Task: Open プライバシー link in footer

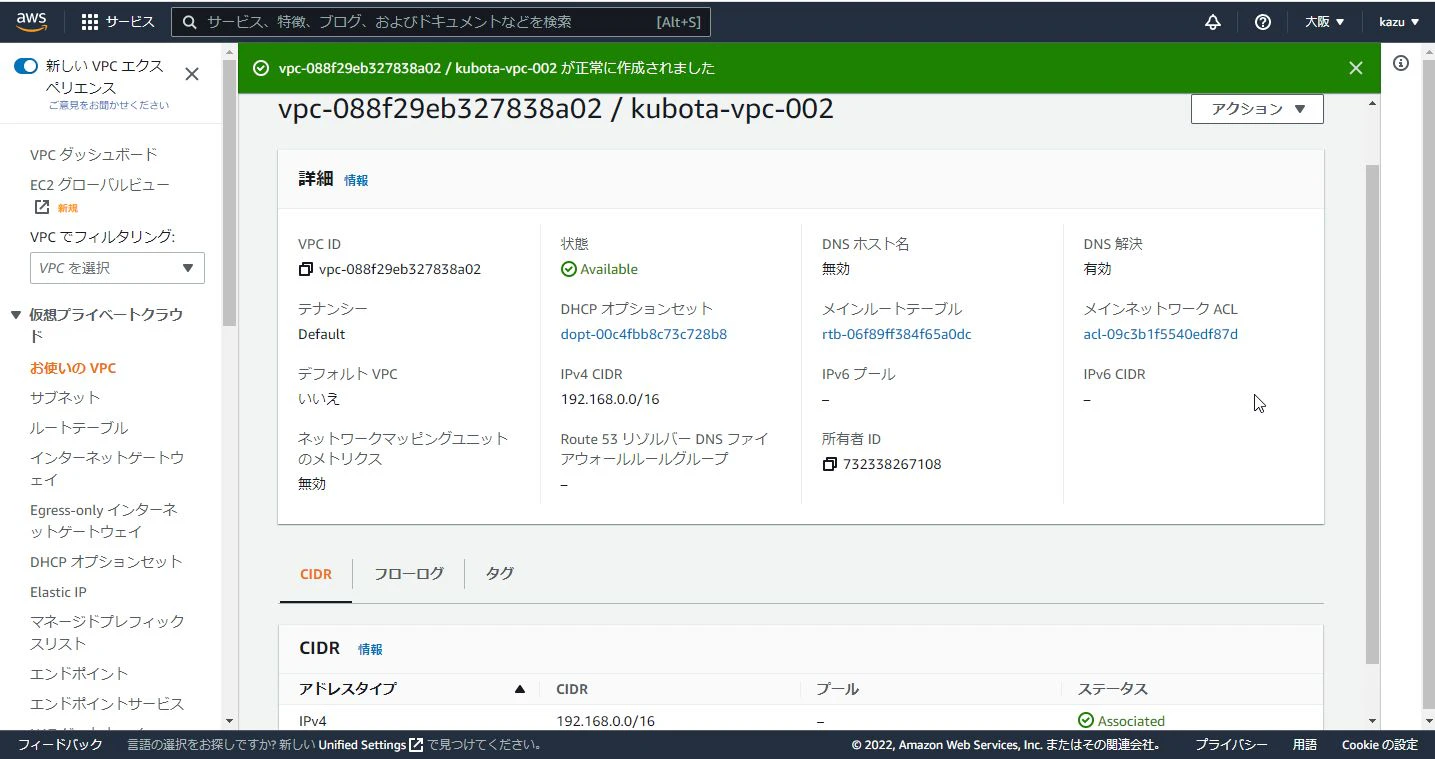Action: click(x=1231, y=745)
